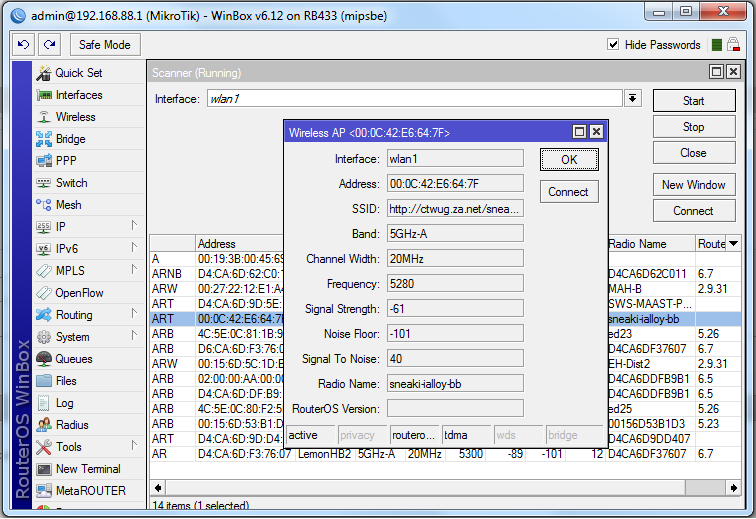
Task: Expand the Routing submenu arrow
Action: click(x=135, y=314)
